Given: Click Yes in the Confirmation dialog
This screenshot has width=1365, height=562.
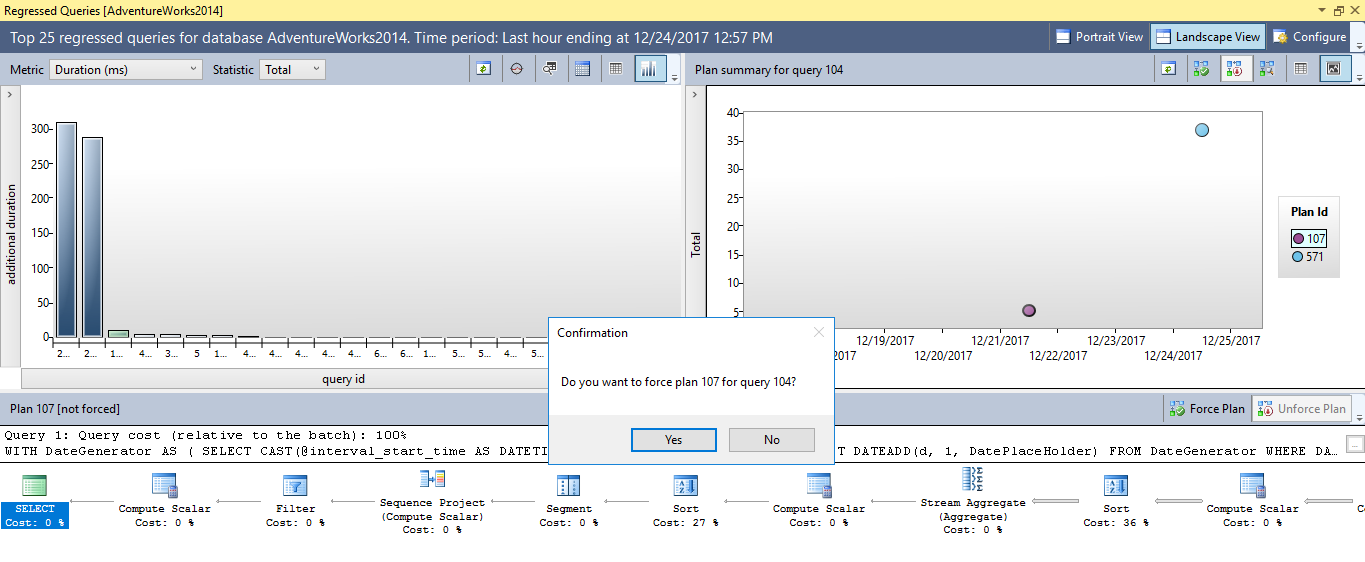Looking at the screenshot, I should pos(674,440).
